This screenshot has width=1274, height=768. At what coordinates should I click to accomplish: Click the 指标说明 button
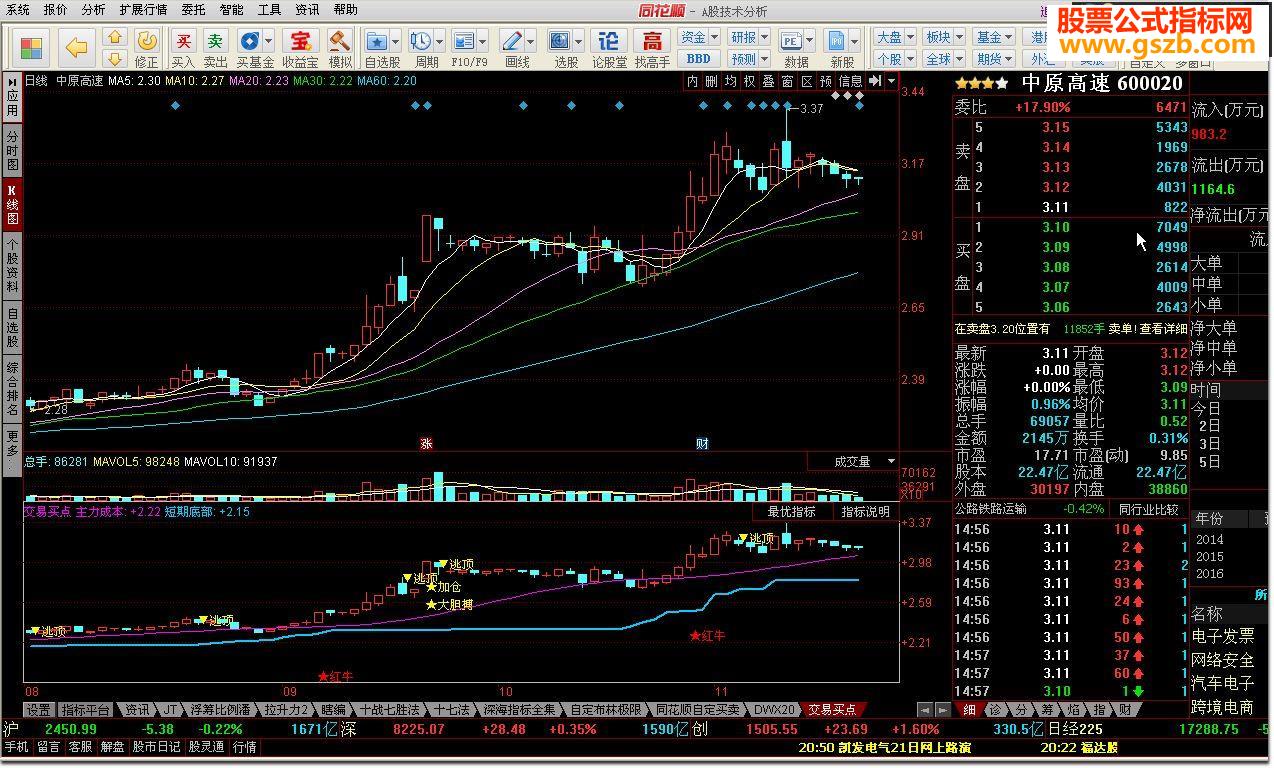[865, 511]
